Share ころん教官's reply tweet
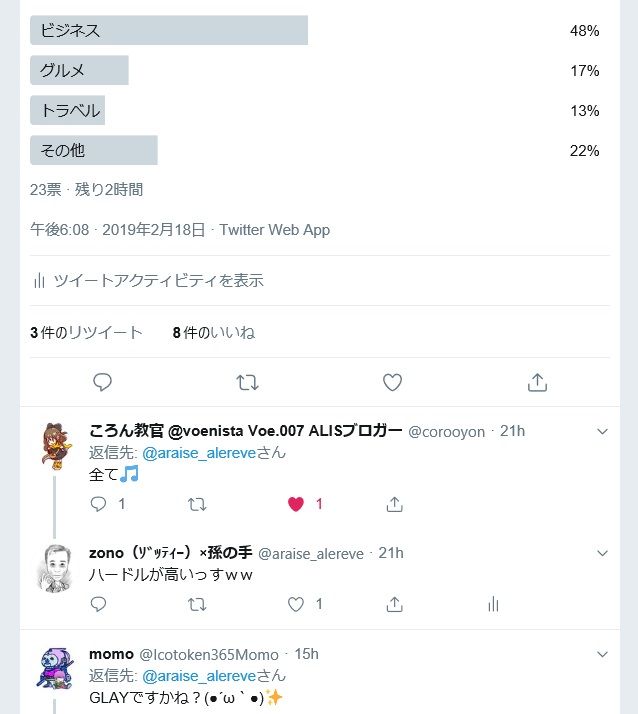 (394, 504)
